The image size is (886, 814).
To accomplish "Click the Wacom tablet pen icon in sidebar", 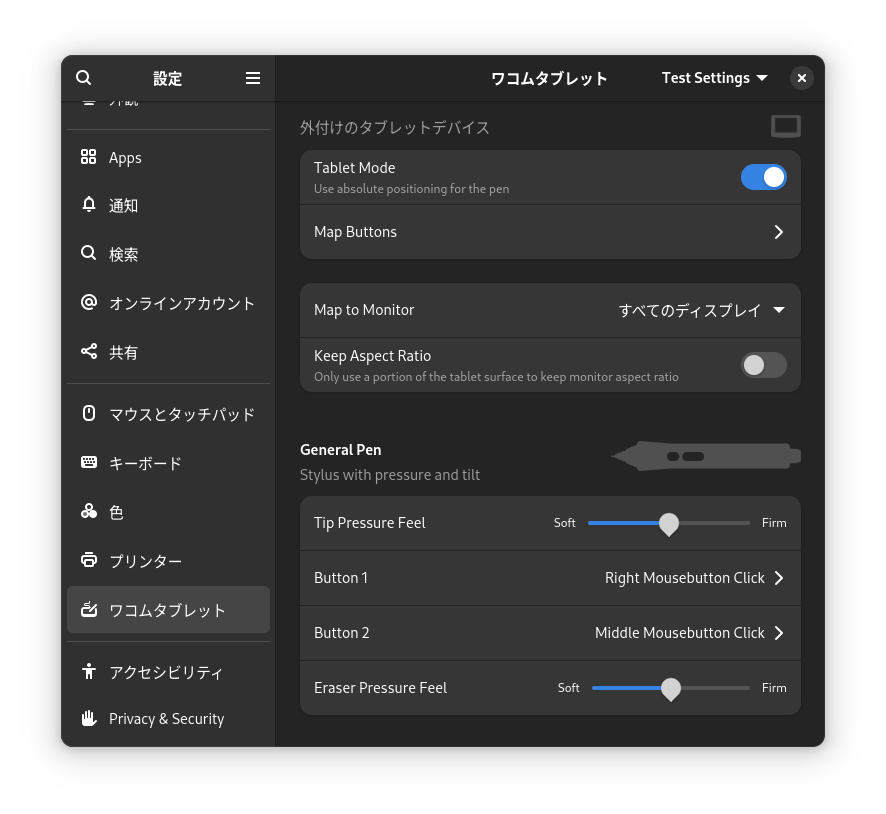I will (x=89, y=609).
